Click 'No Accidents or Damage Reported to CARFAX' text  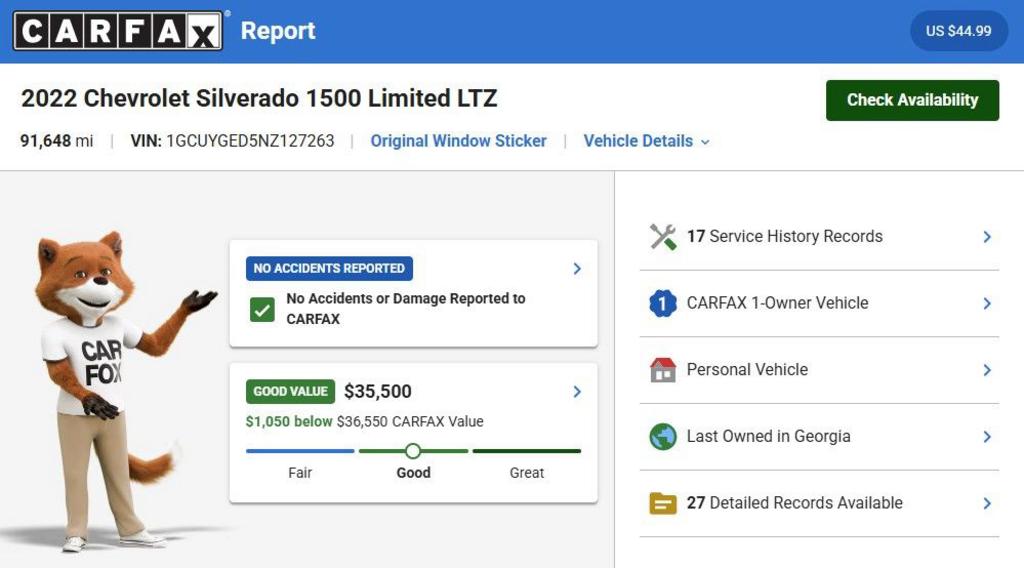(406, 309)
